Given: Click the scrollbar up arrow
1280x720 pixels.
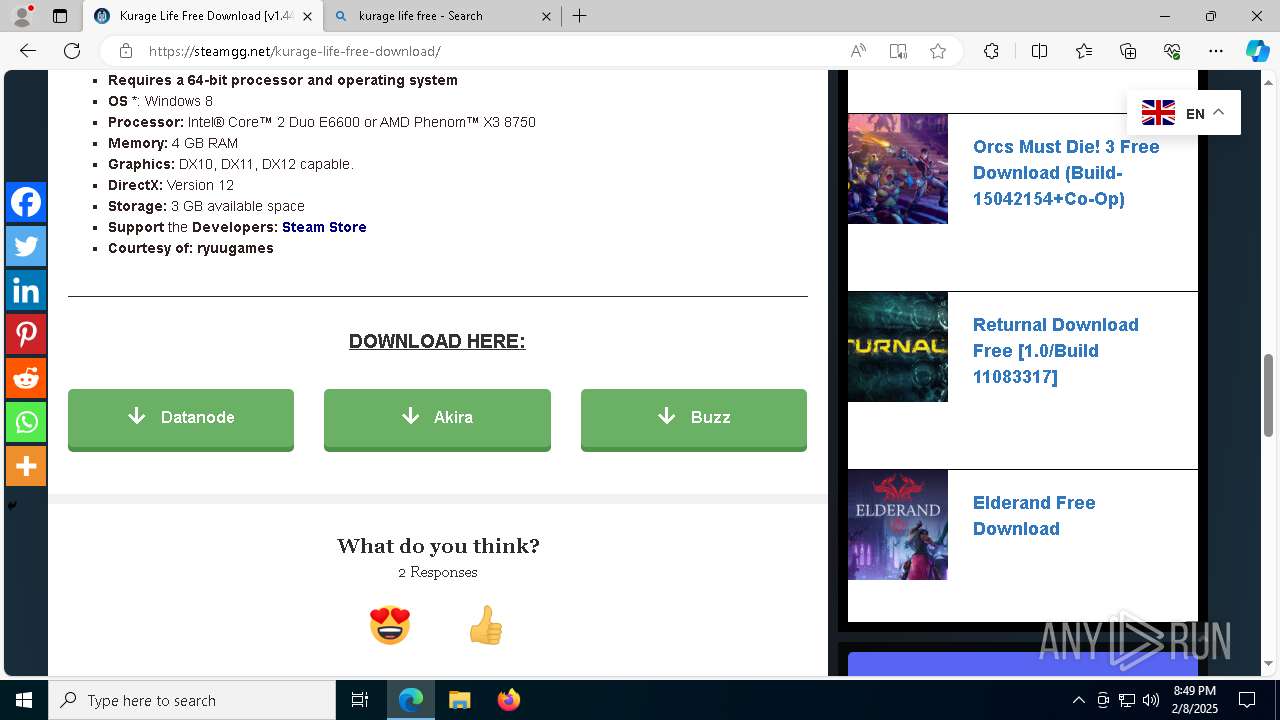Looking at the screenshot, I should point(1269,81).
